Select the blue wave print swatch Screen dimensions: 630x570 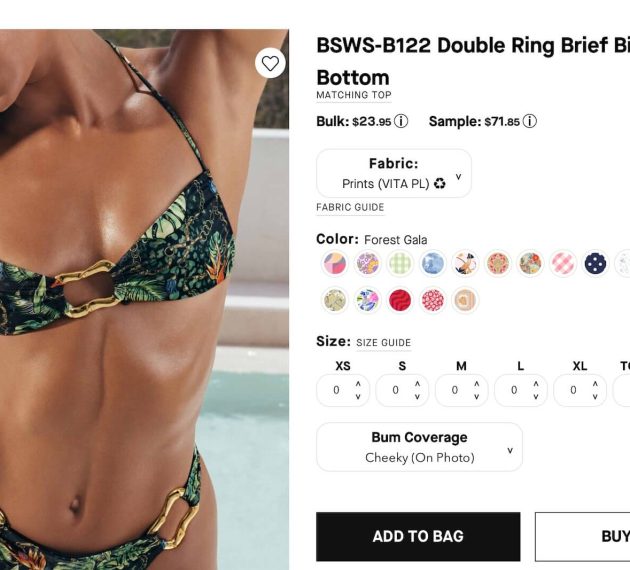click(432, 264)
